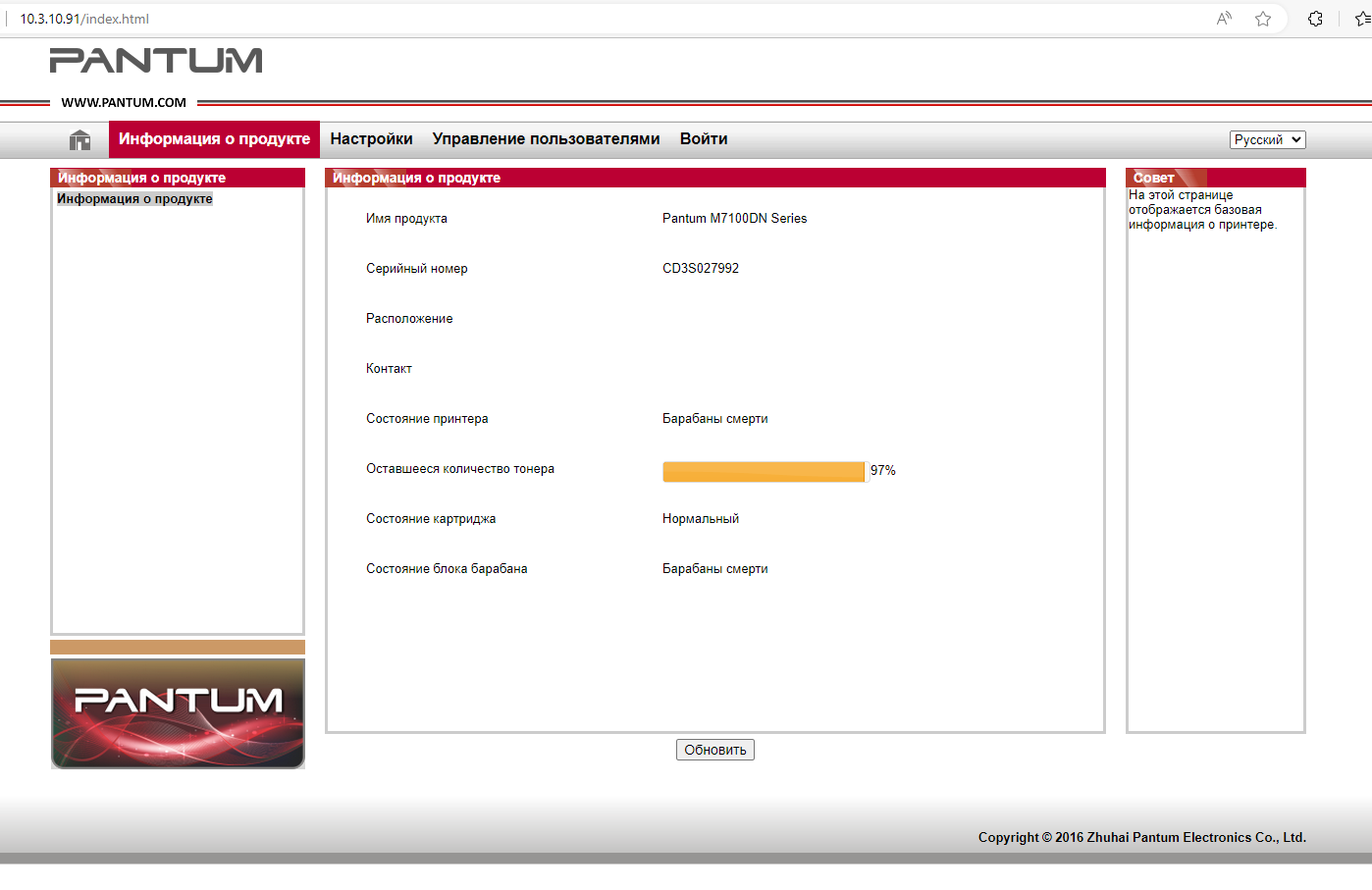Screen dimensions: 1372x890
Task: Click the cartridge status value Нормальный
Action: (x=701, y=519)
